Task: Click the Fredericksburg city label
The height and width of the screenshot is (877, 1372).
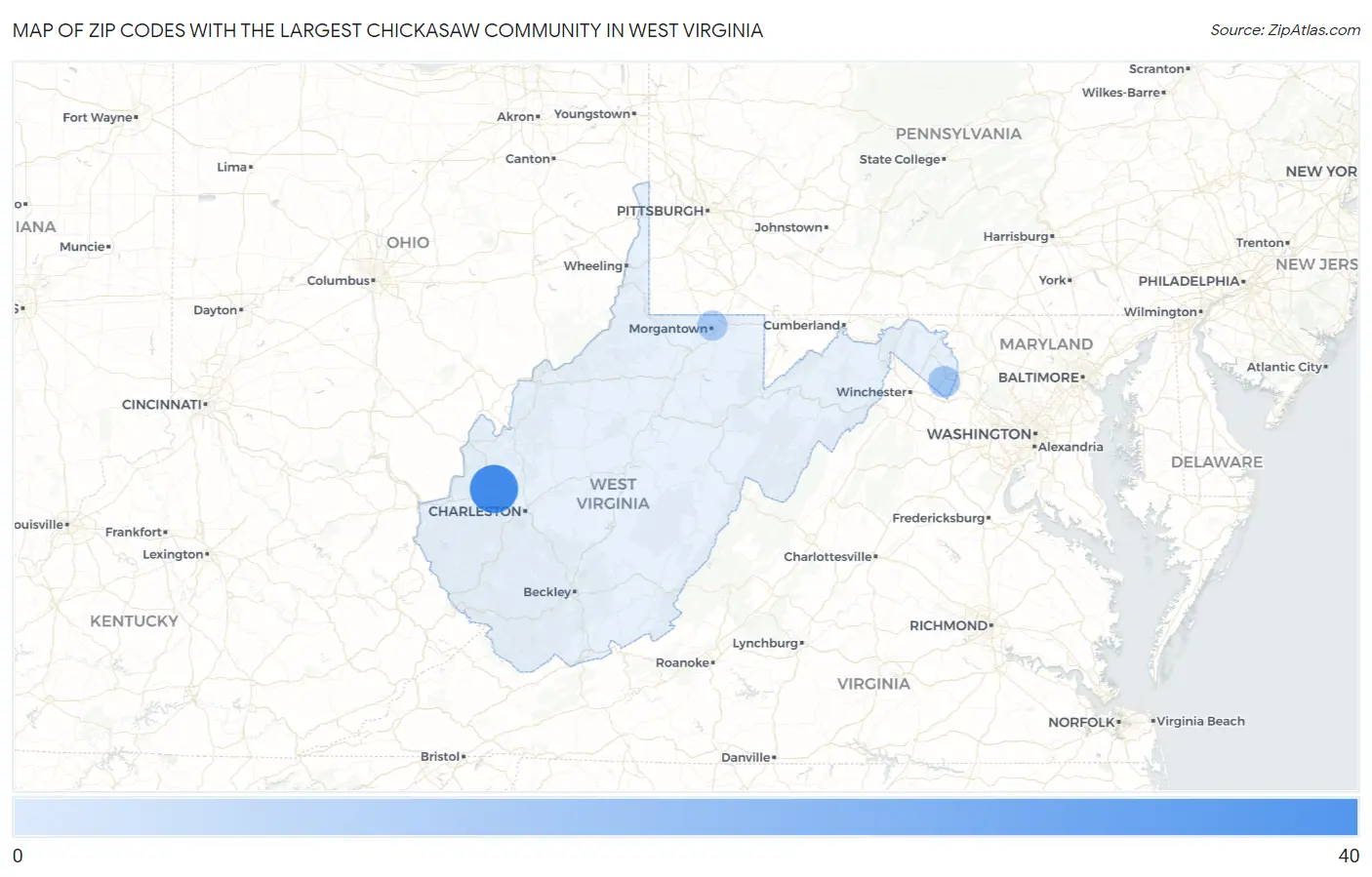Action: tap(939, 518)
